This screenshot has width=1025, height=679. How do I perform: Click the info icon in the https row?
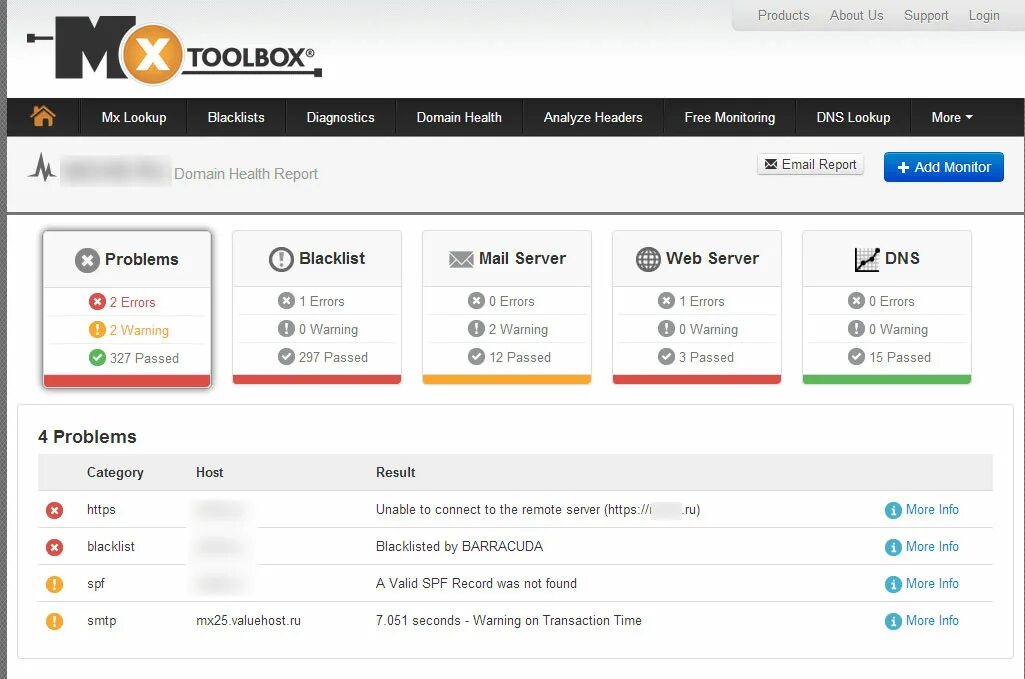[893, 510]
